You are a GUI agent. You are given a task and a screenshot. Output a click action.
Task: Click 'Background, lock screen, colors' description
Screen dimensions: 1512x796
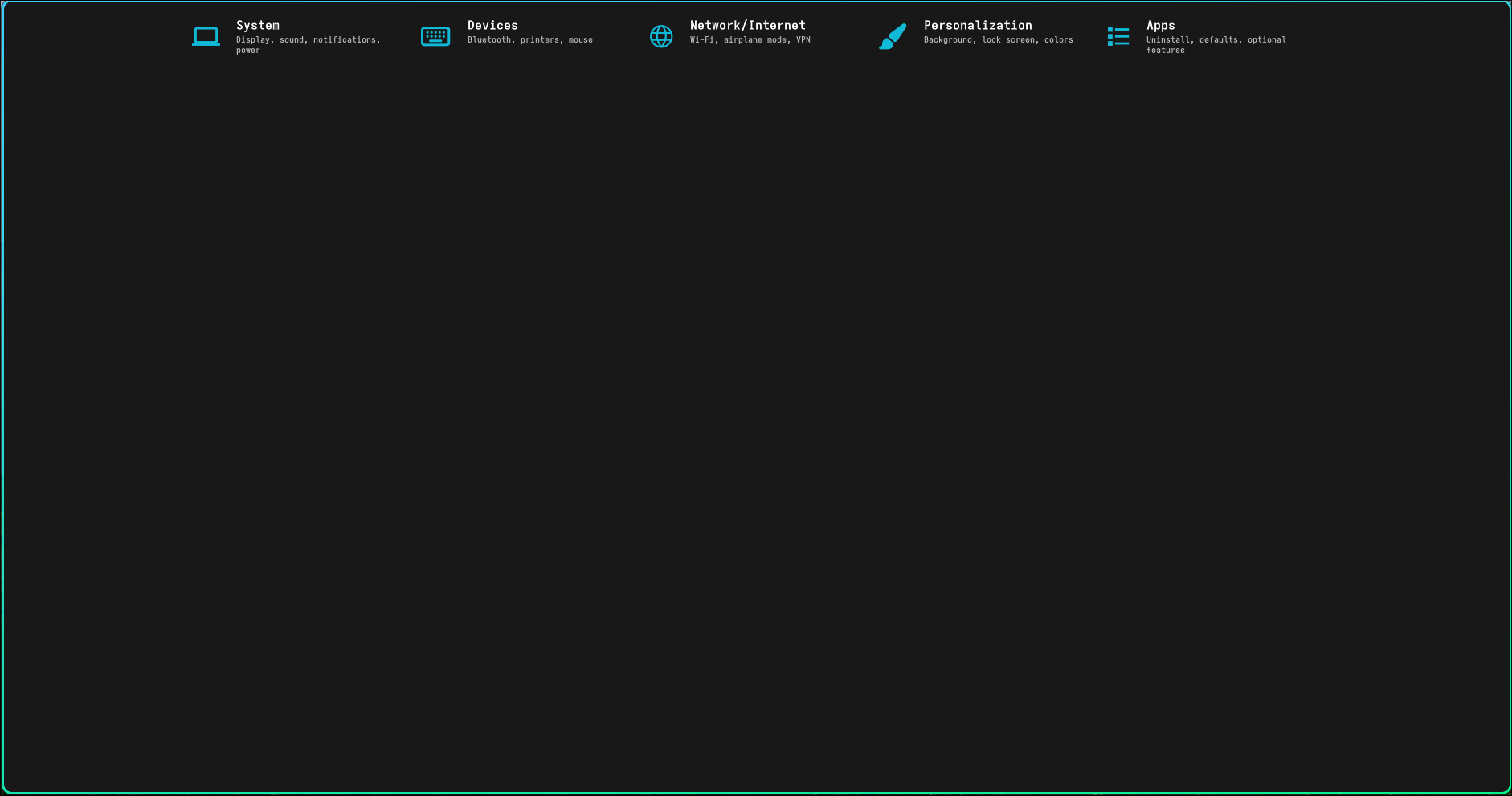(998, 40)
